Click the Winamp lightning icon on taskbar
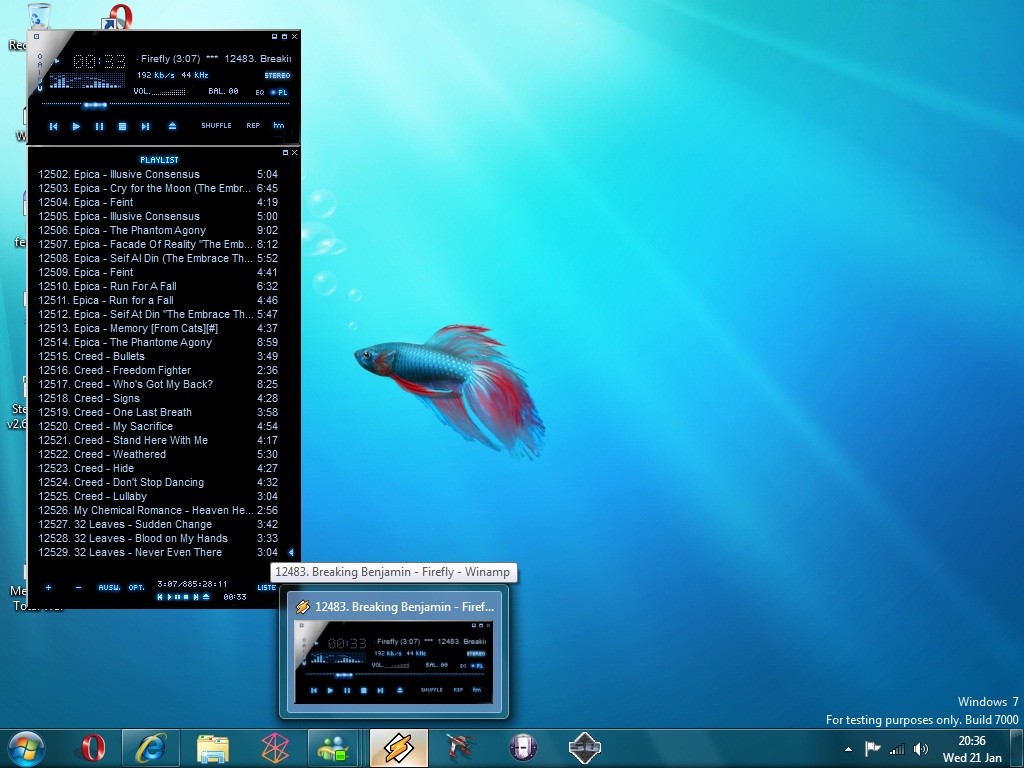This screenshot has height=768, width=1024. tap(398, 748)
